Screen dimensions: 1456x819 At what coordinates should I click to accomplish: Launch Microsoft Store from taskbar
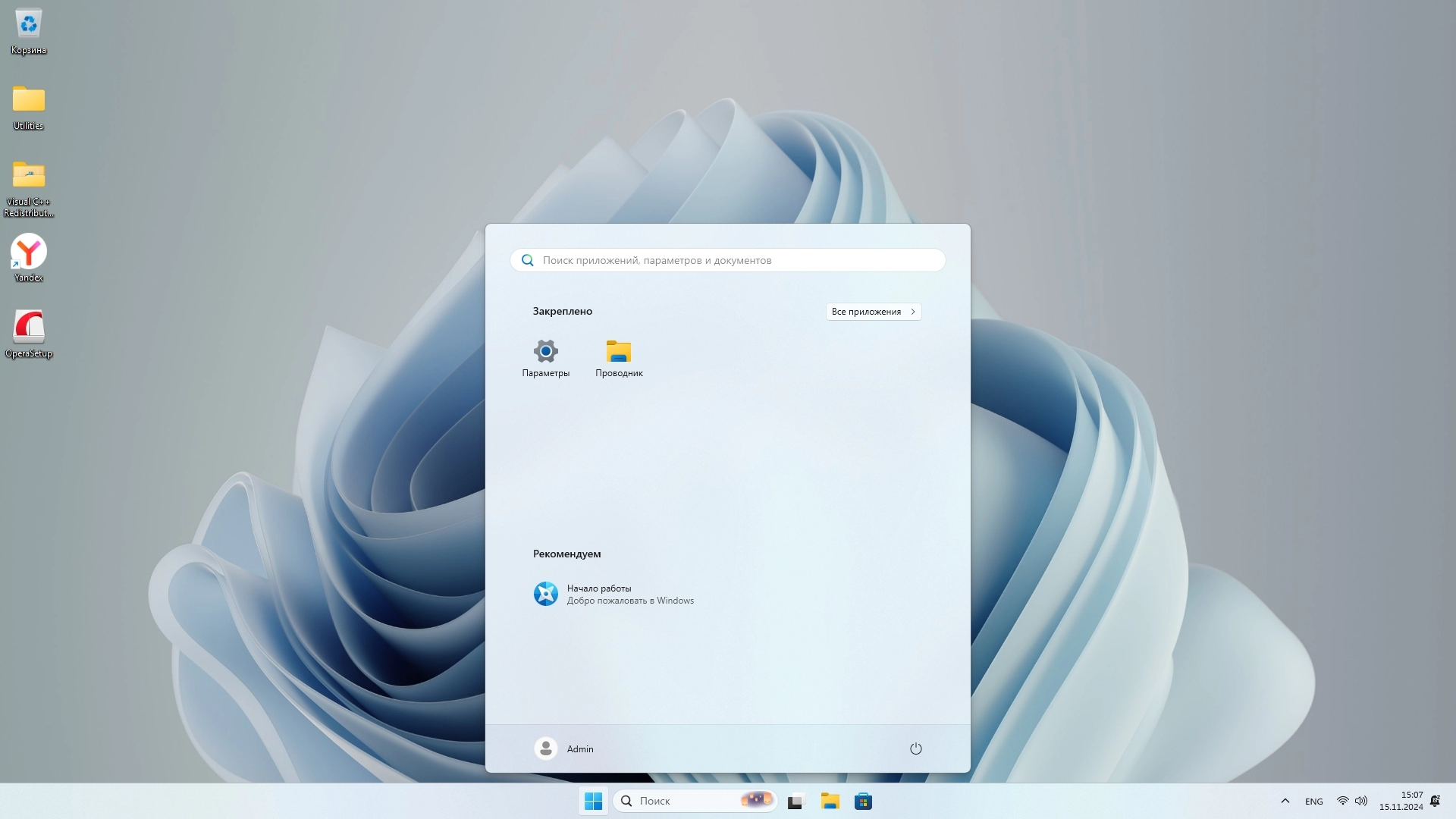863,802
